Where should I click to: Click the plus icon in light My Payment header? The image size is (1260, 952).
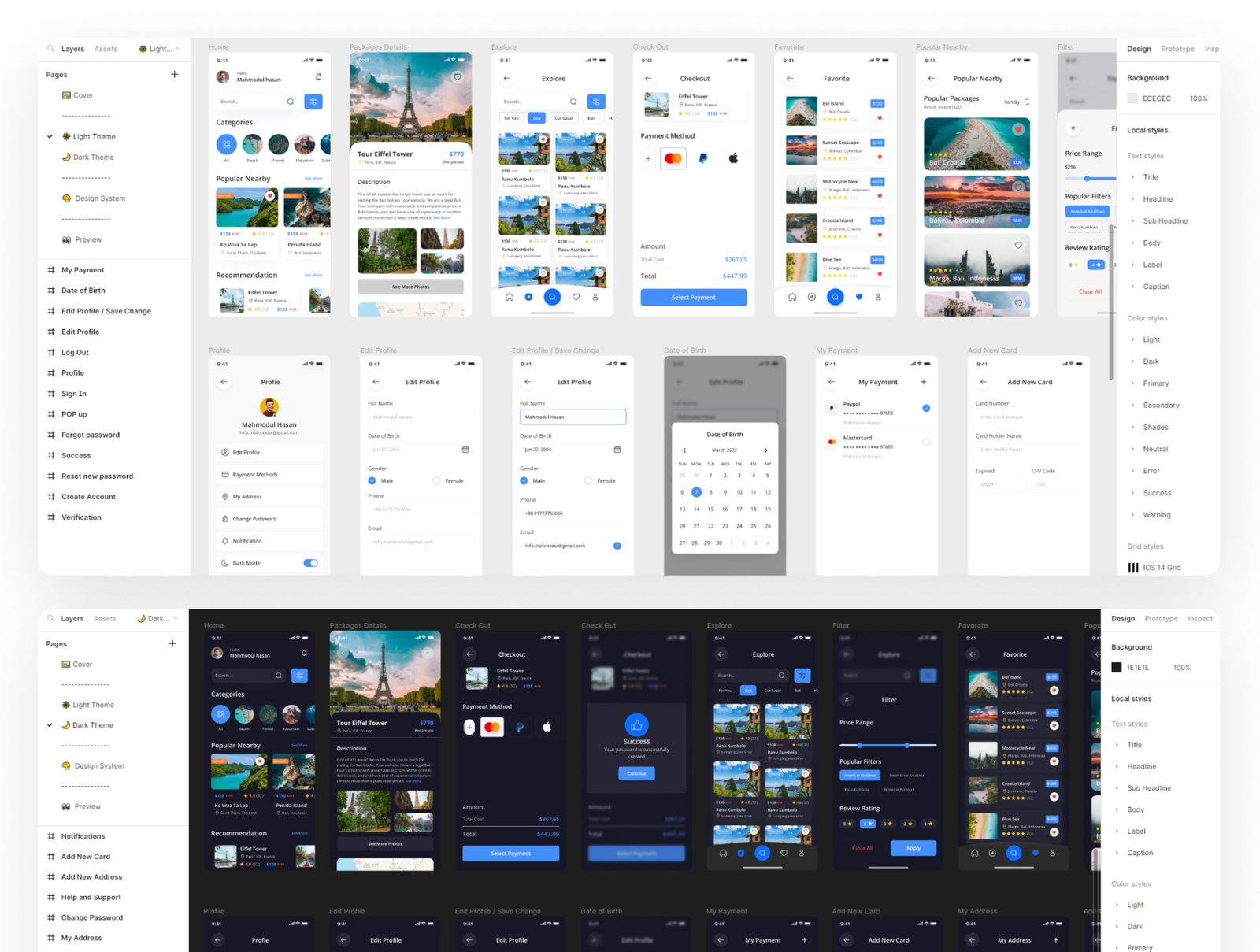pos(924,382)
